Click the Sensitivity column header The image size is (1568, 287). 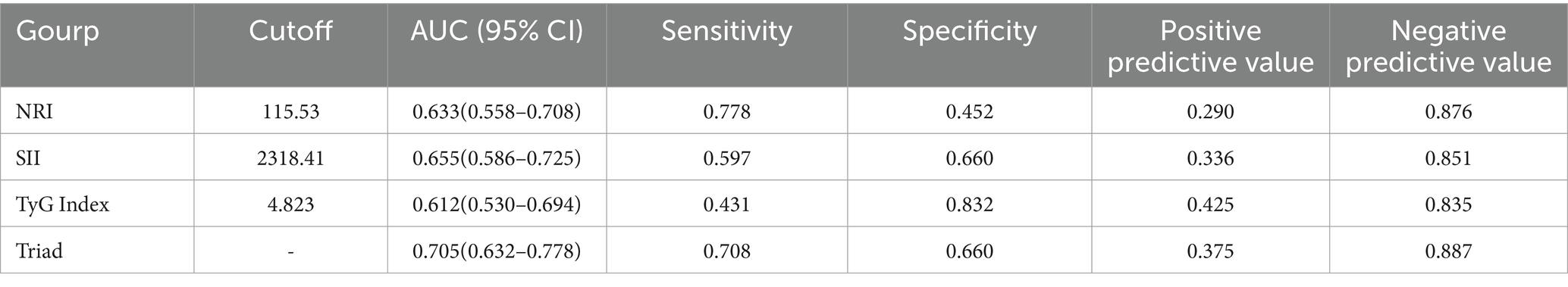point(726,32)
